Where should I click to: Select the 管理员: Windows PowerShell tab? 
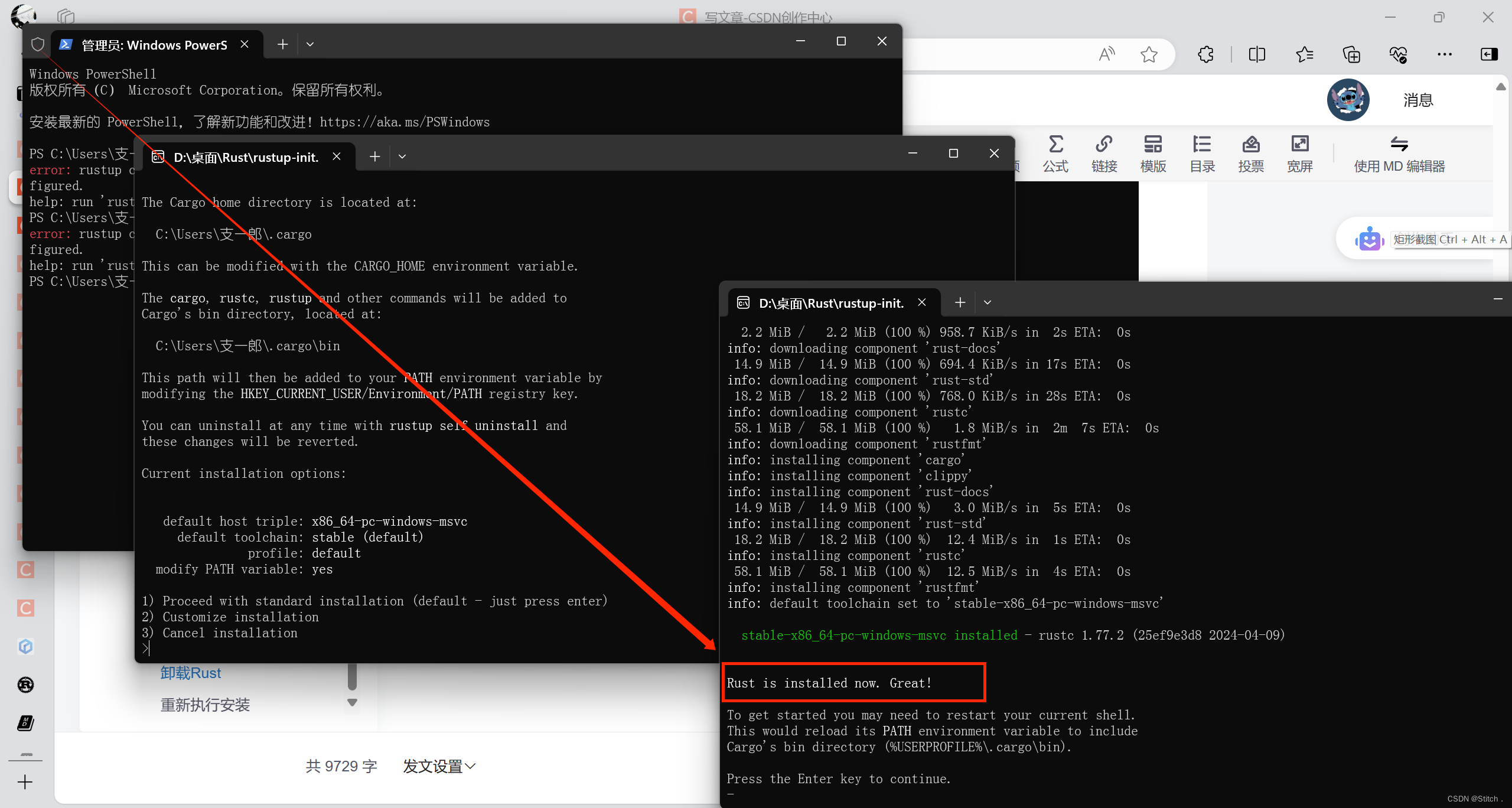154,45
